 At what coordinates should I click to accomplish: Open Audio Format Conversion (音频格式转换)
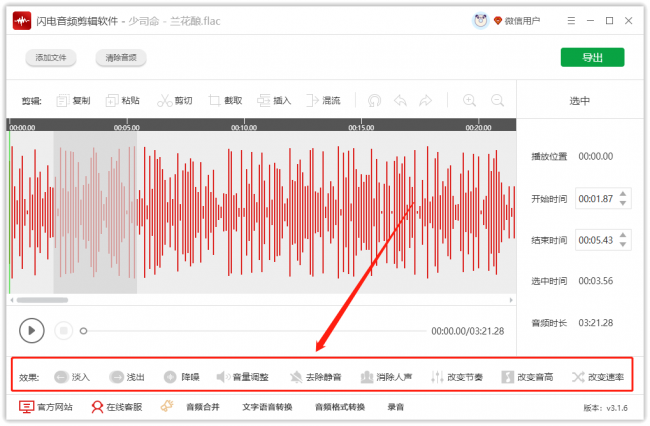(340, 407)
